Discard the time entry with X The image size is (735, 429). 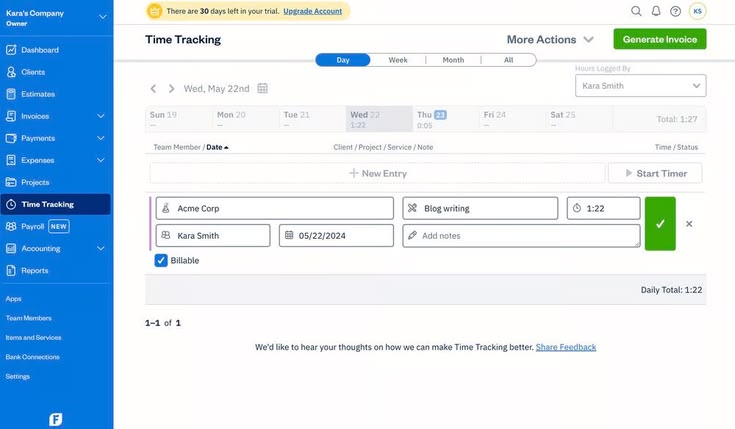(x=689, y=224)
